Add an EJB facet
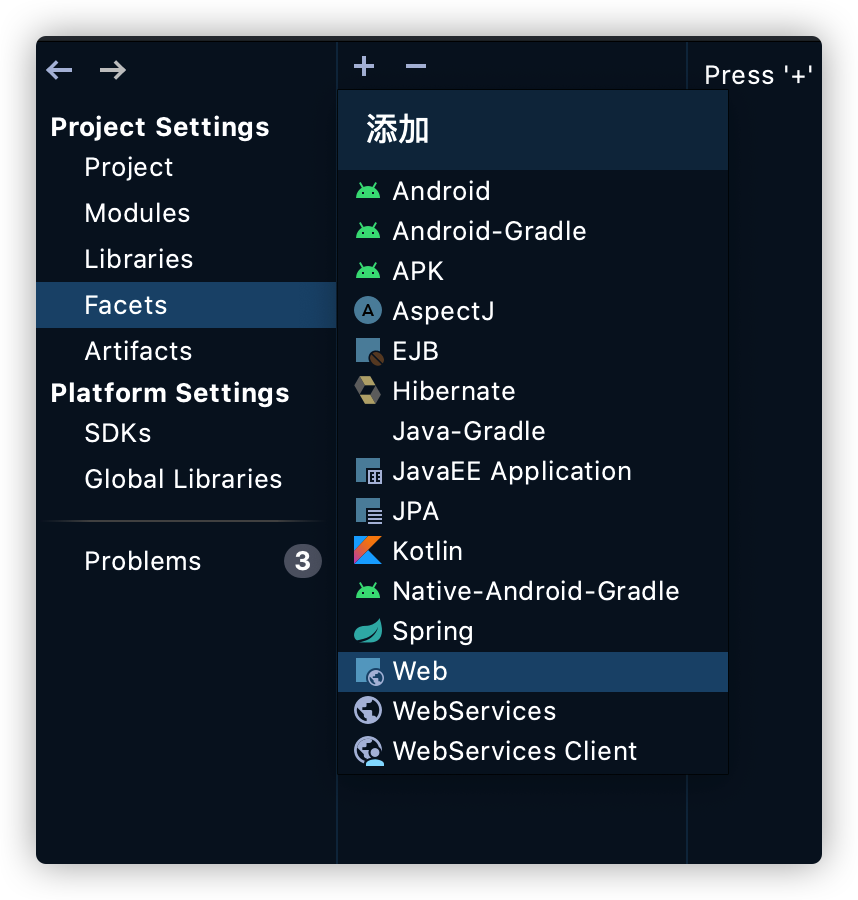Image resolution: width=858 pixels, height=900 pixels. coord(415,351)
